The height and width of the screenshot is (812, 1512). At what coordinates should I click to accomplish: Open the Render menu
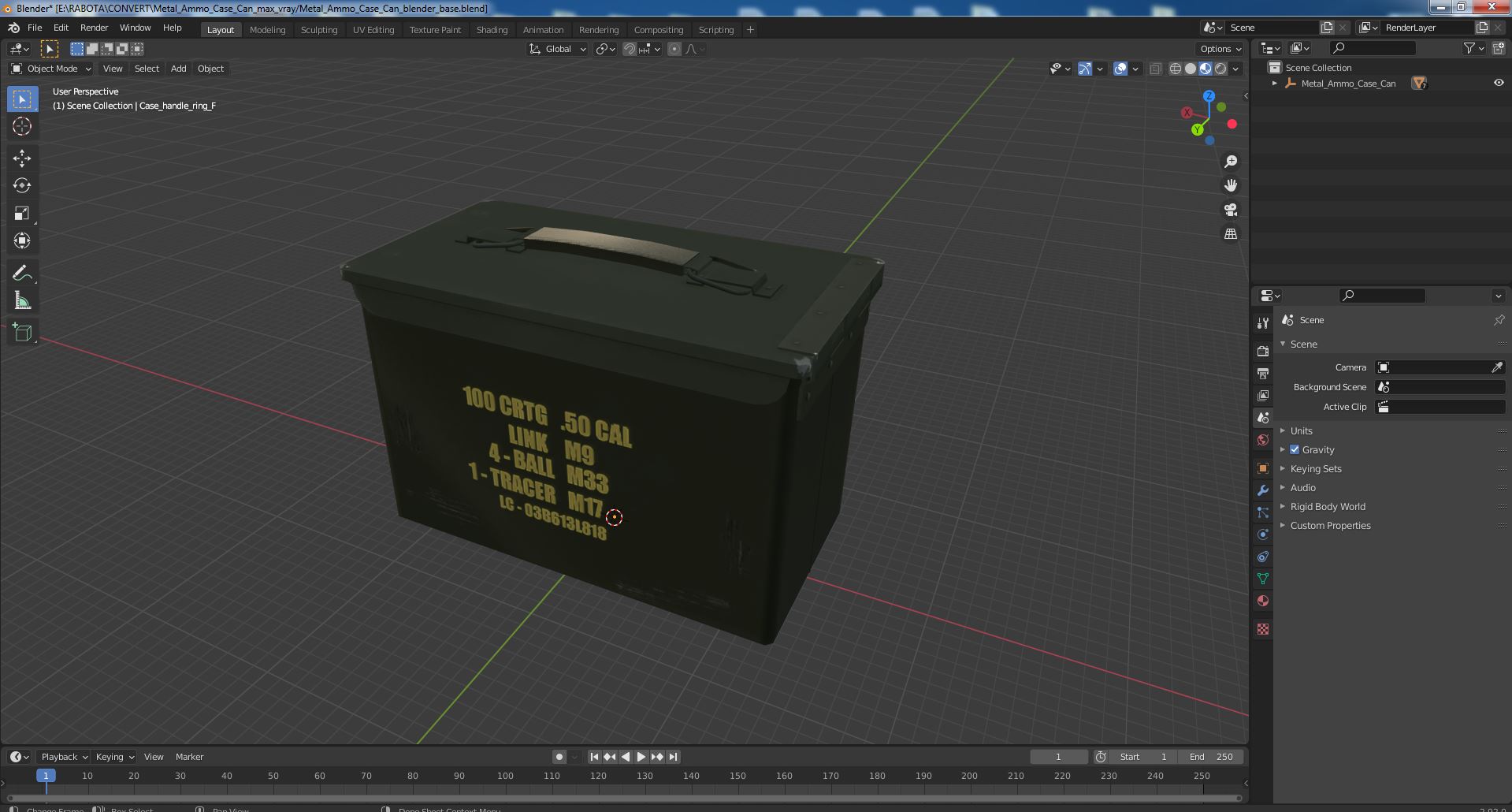tap(94, 28)
